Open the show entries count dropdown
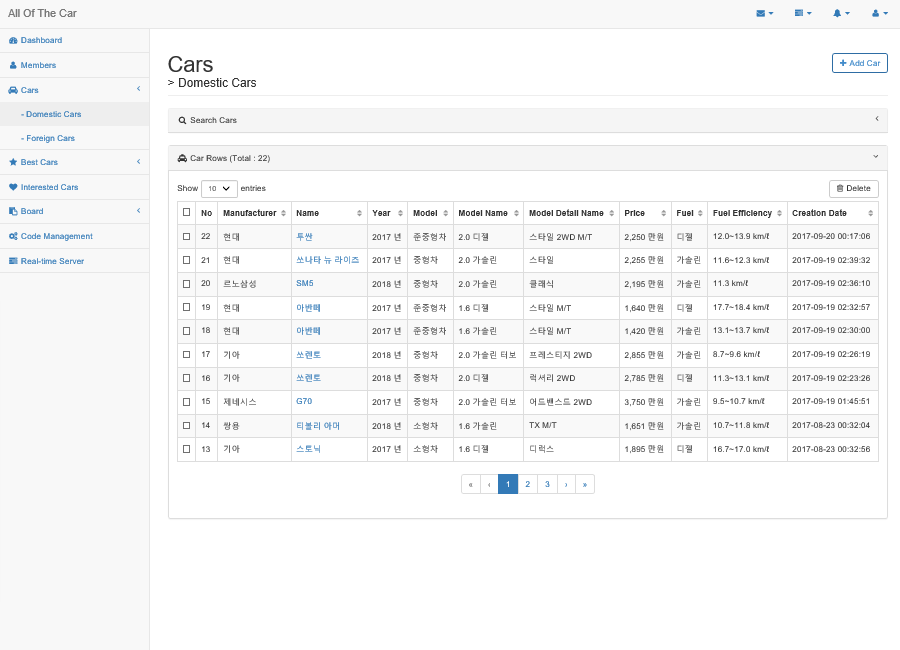900x650 pixels. tap(219, 188)
